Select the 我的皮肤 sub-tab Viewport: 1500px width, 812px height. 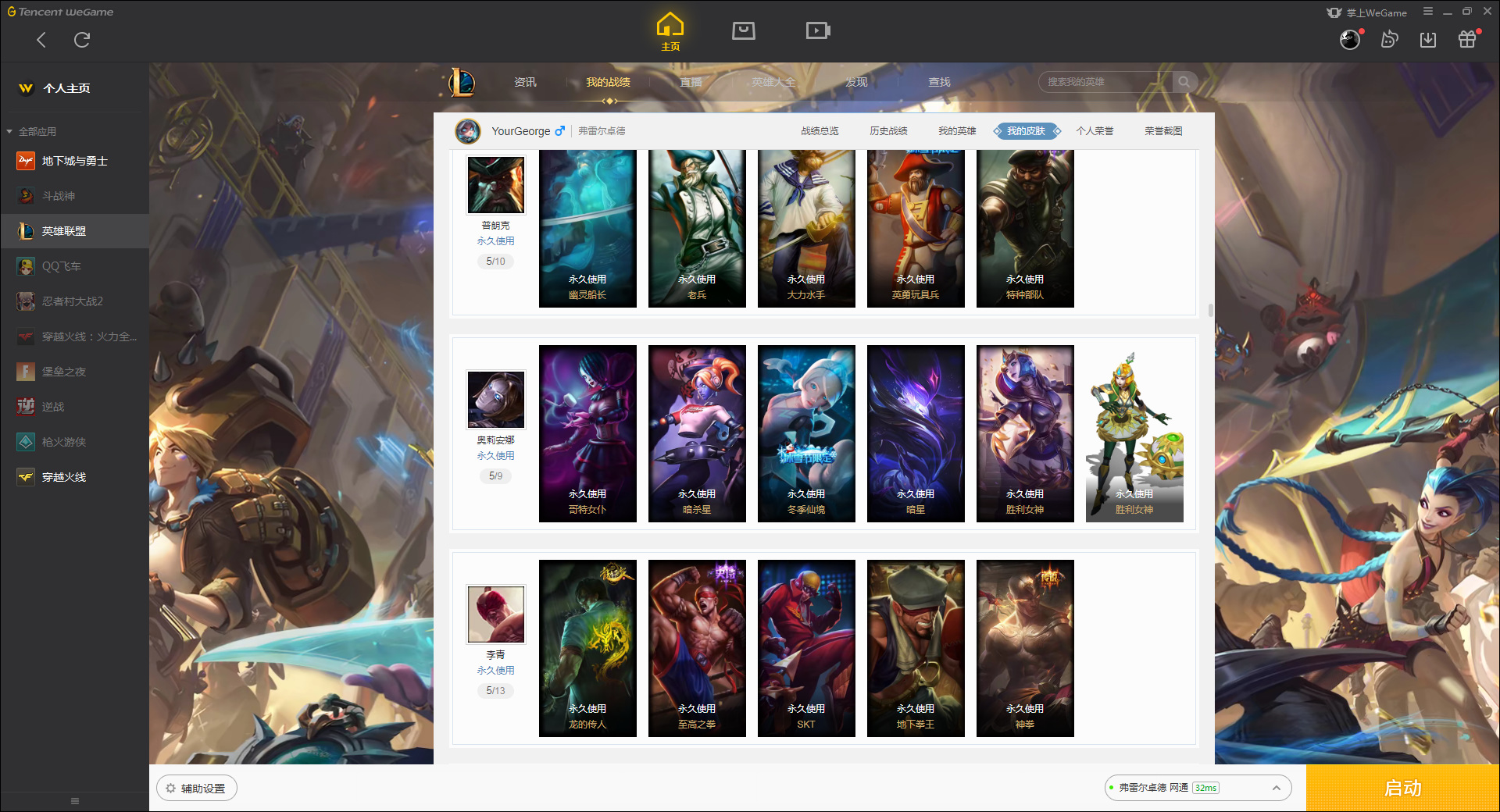(x=1027, y=131)
